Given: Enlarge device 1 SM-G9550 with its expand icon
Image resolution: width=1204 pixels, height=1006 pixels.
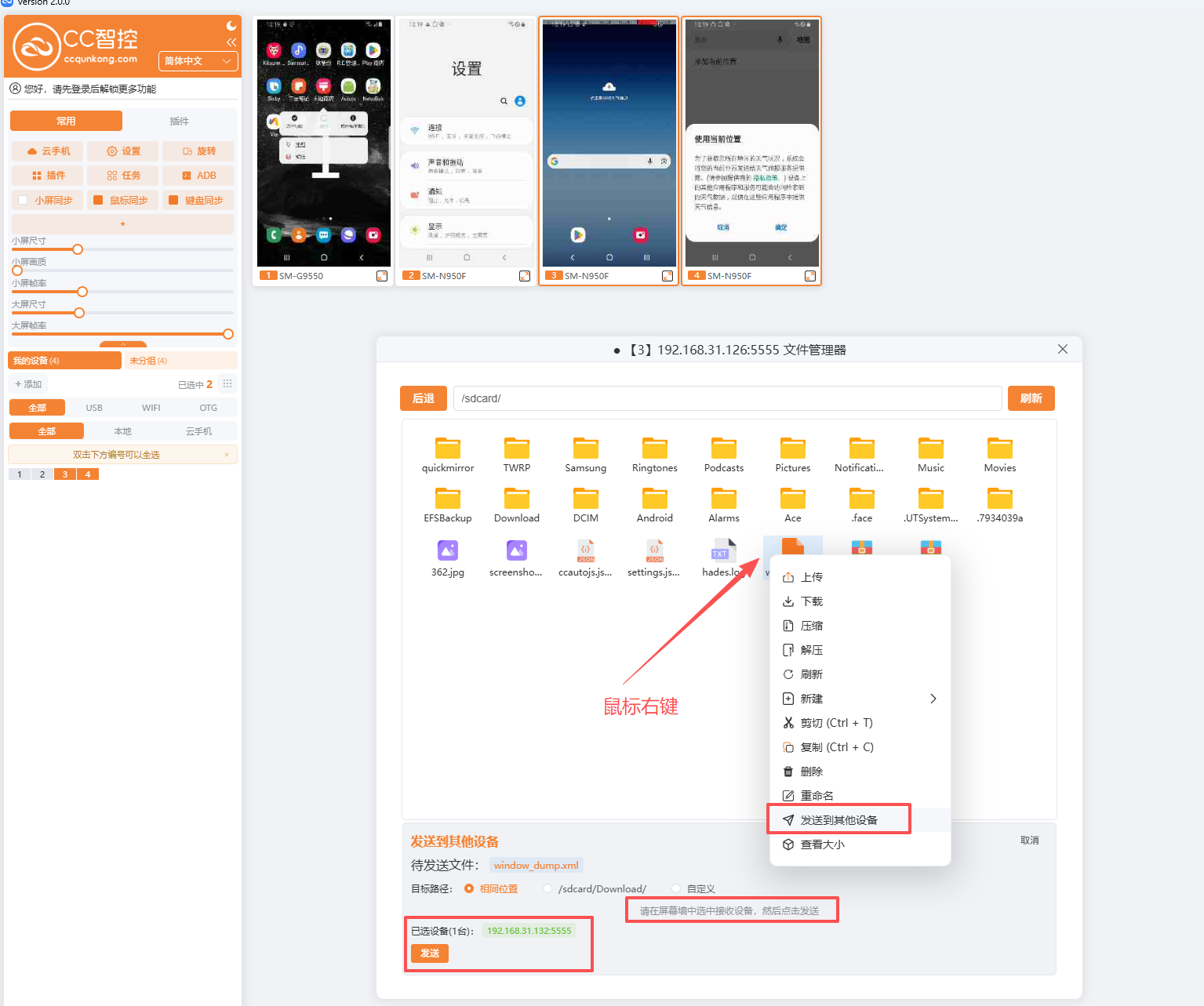Looking at the screenshot, I should pyautogui.click(x=382, y=276).
